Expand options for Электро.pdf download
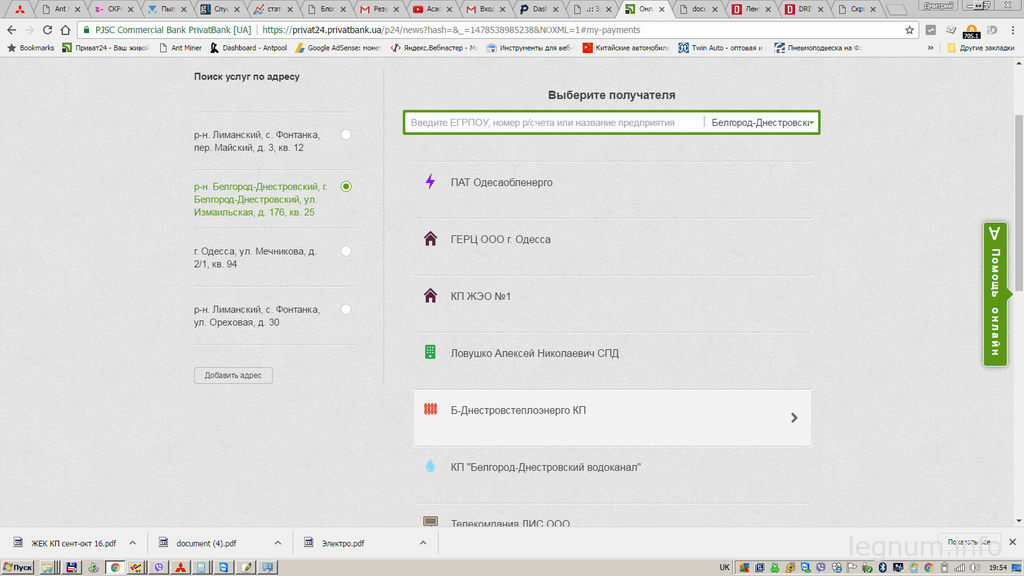The width and height of the screenshot is (1024, 576). pyautogui.click(x=423, y=543)
